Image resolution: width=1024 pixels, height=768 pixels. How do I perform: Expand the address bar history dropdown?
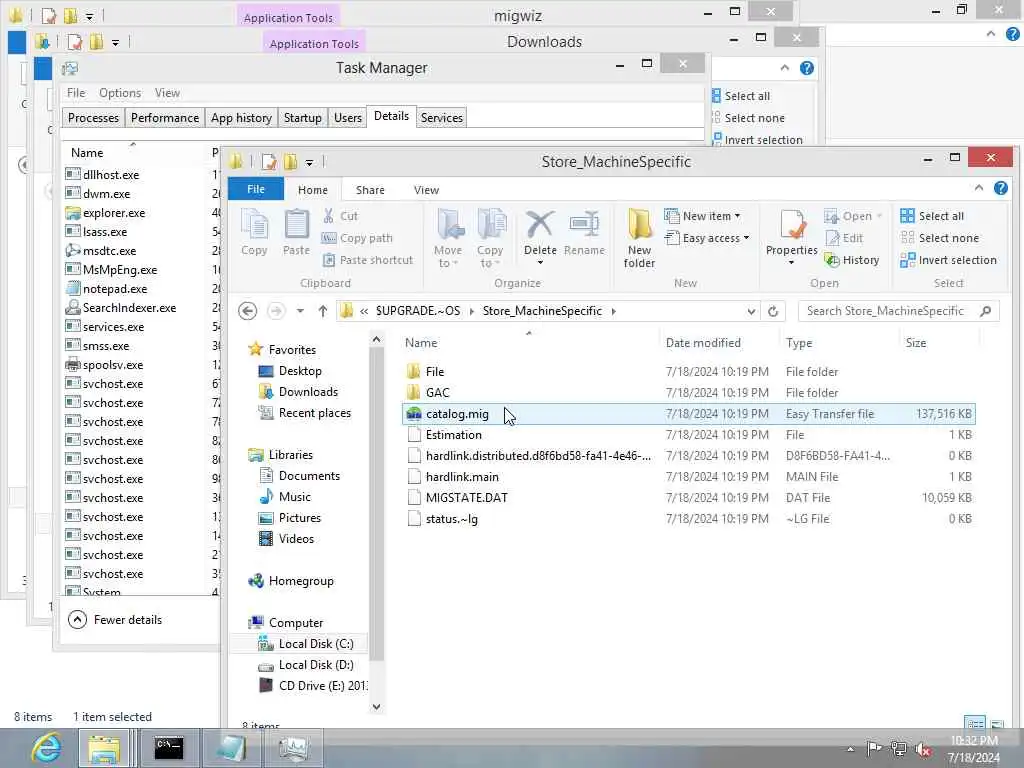tap(751, 312)
